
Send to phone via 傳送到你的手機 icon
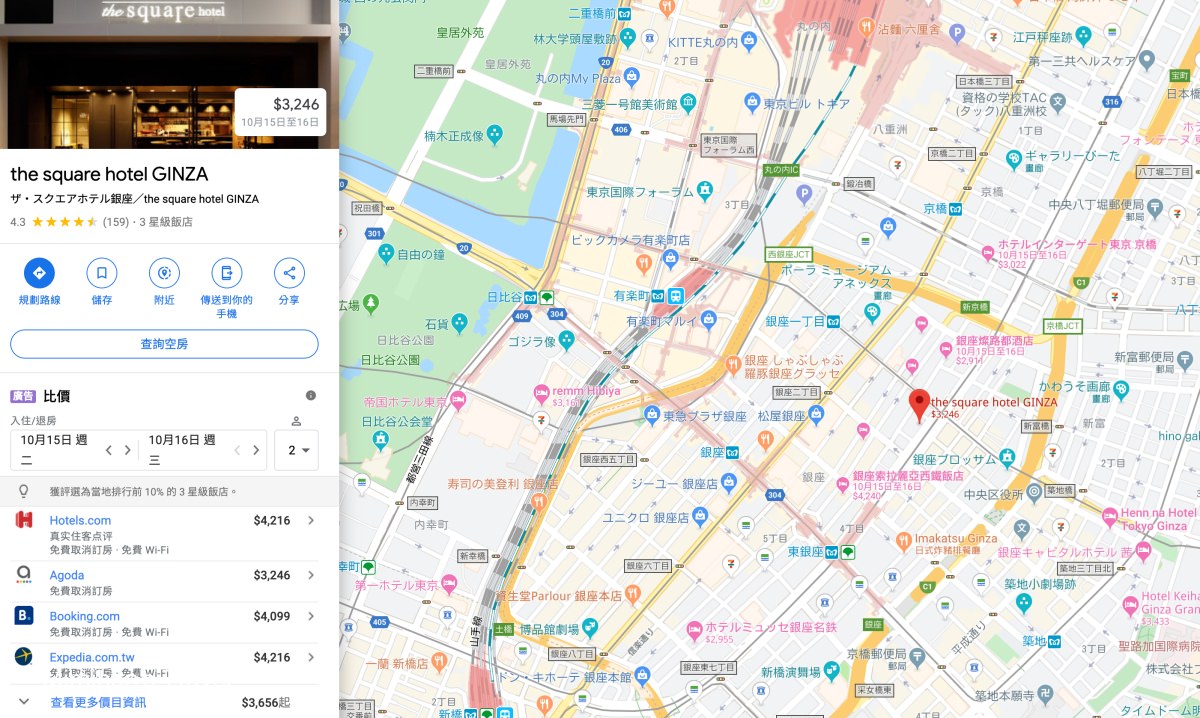tap(226, 273)
